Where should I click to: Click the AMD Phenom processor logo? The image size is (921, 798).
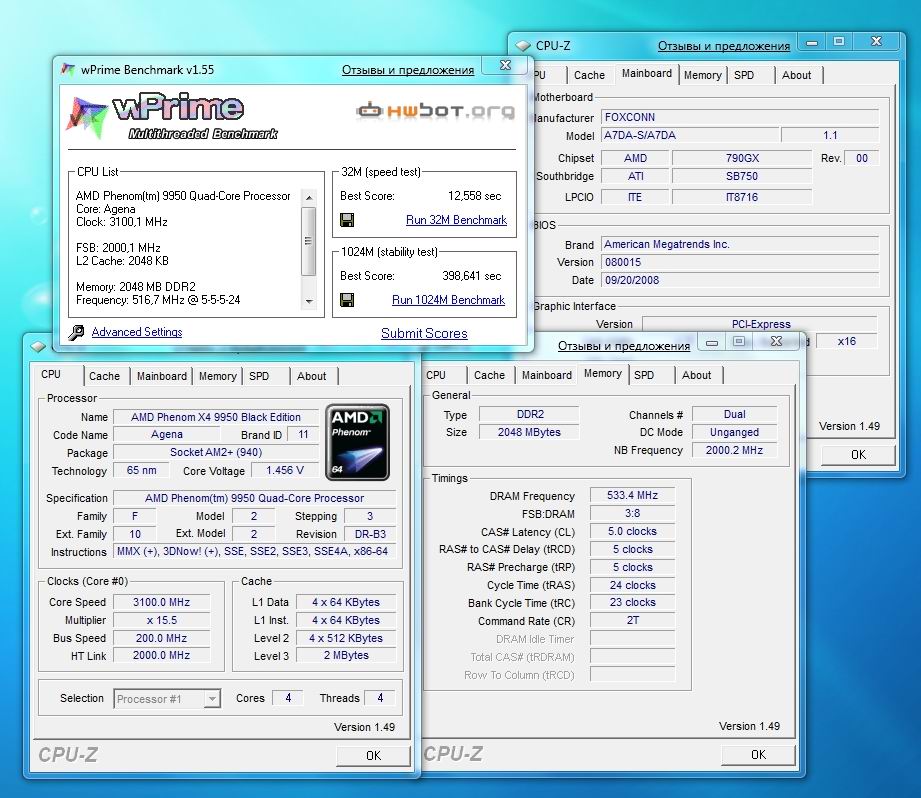358,442
